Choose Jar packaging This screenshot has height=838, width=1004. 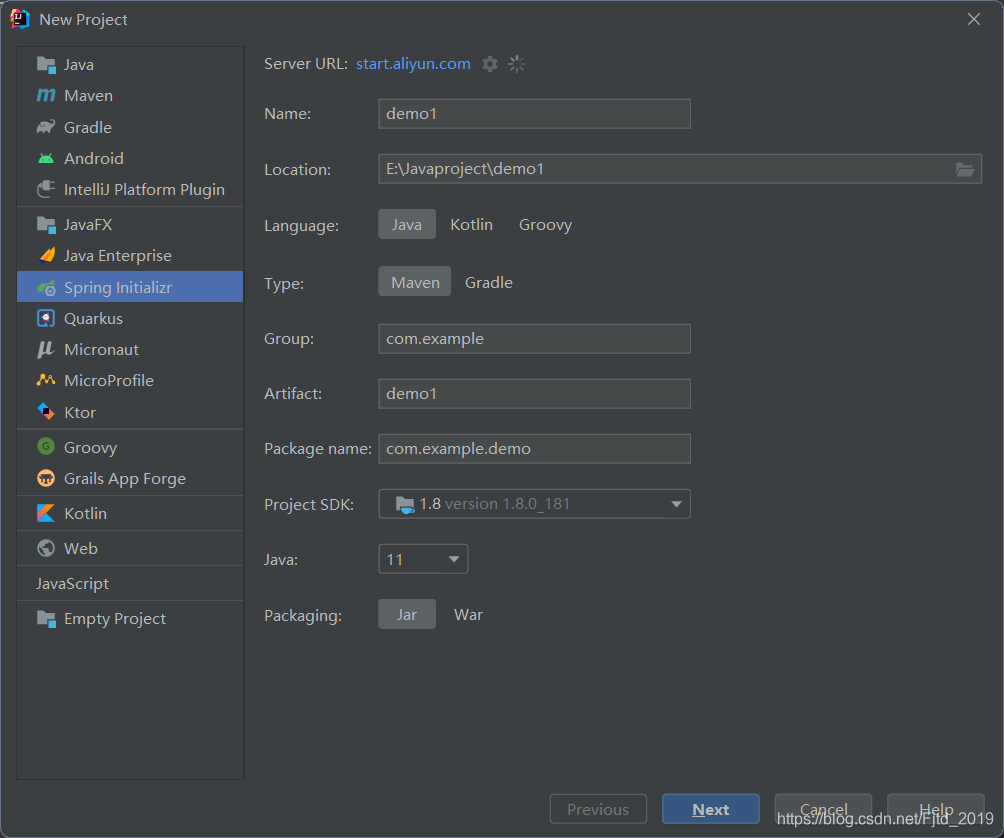[407, 615]
